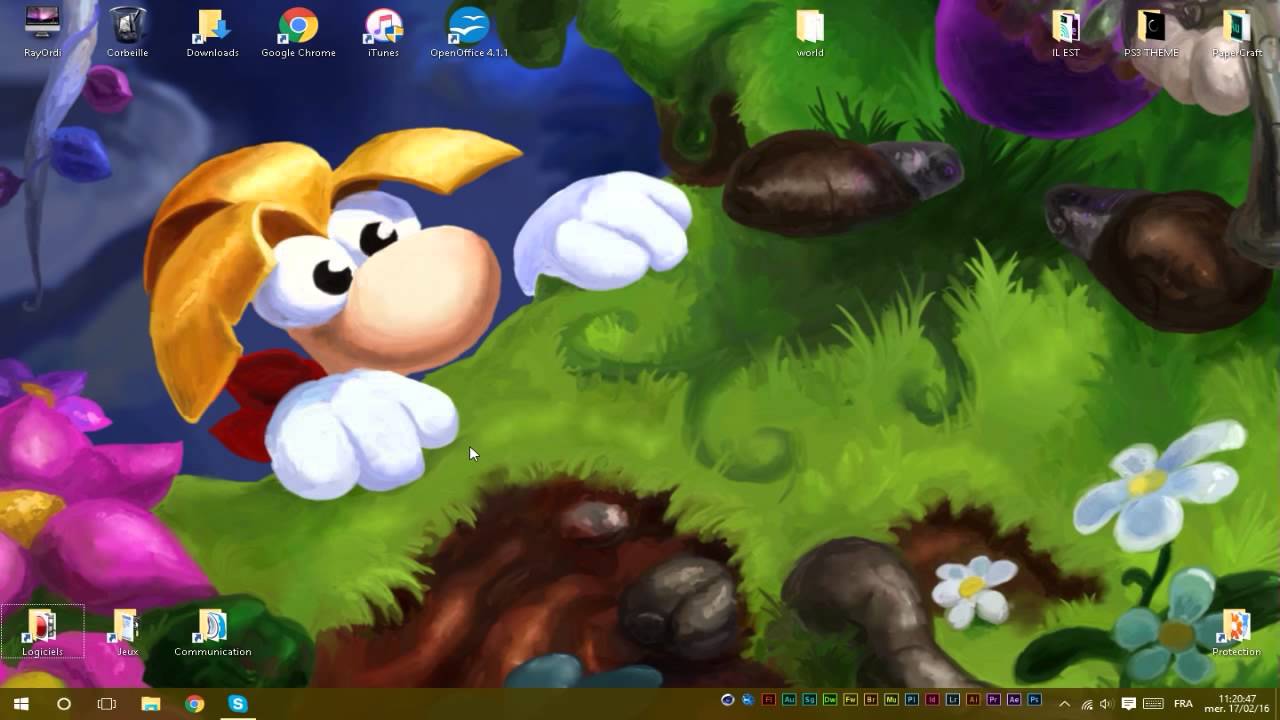The image size is (1280, 720).
Task: Launch Adobe Audition (Au) from the taskbar
Action: [x=789, y=700]
